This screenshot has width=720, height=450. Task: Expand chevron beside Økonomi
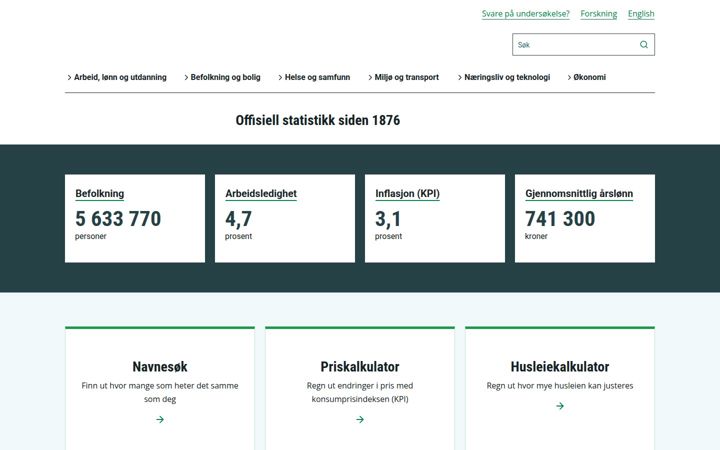[x=569, y=78]
